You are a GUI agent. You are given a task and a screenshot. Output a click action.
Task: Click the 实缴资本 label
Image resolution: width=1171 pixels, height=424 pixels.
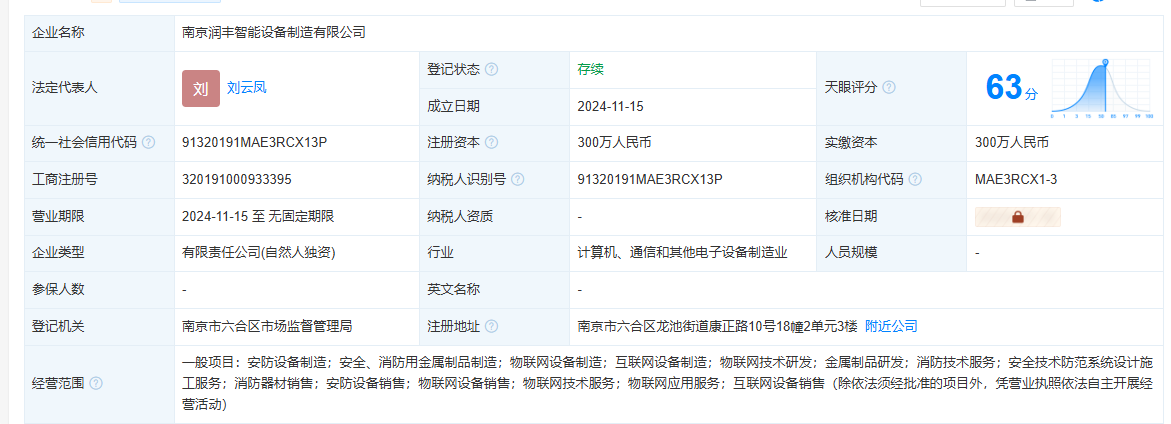pyautogui.click(x=851, y=143)
